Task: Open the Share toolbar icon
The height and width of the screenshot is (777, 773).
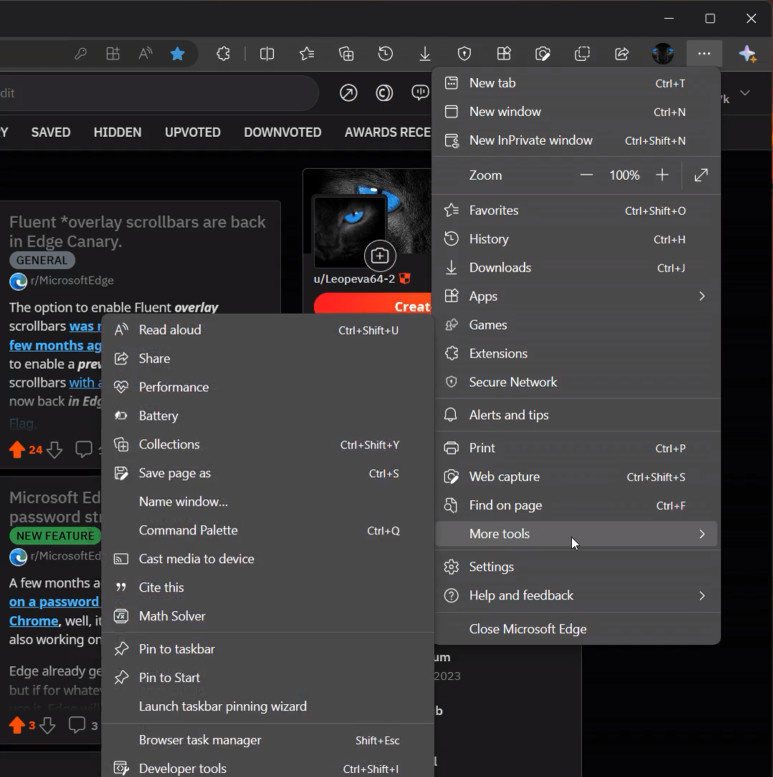Action: click(x=622, y=54)
